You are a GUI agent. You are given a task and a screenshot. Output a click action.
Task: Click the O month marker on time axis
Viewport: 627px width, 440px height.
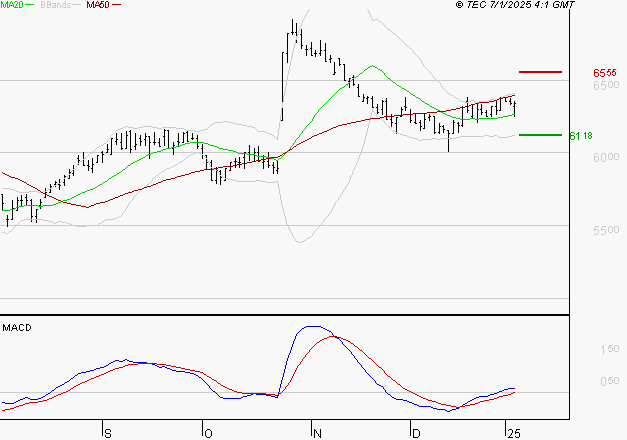coord(208,434)
